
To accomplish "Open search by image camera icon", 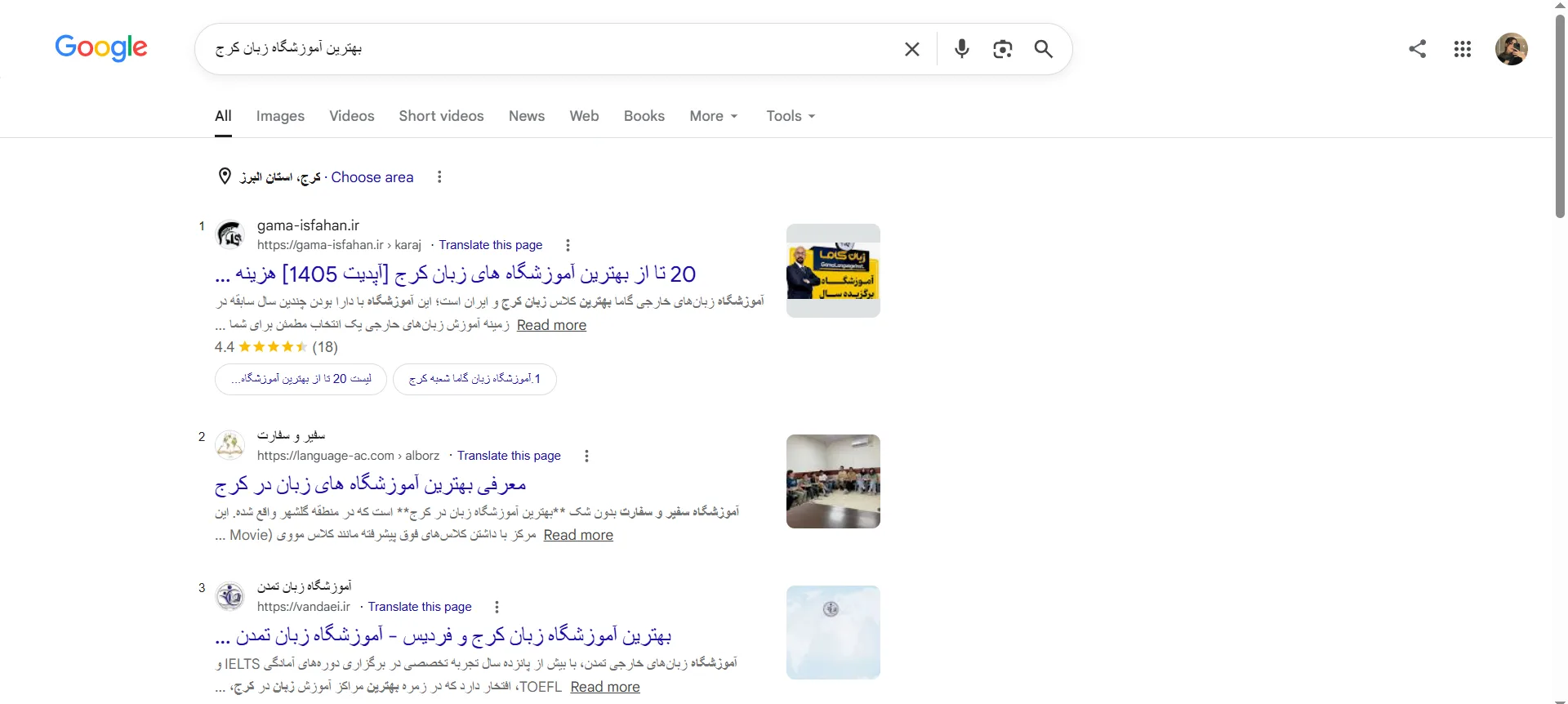I will point(1003,49).
